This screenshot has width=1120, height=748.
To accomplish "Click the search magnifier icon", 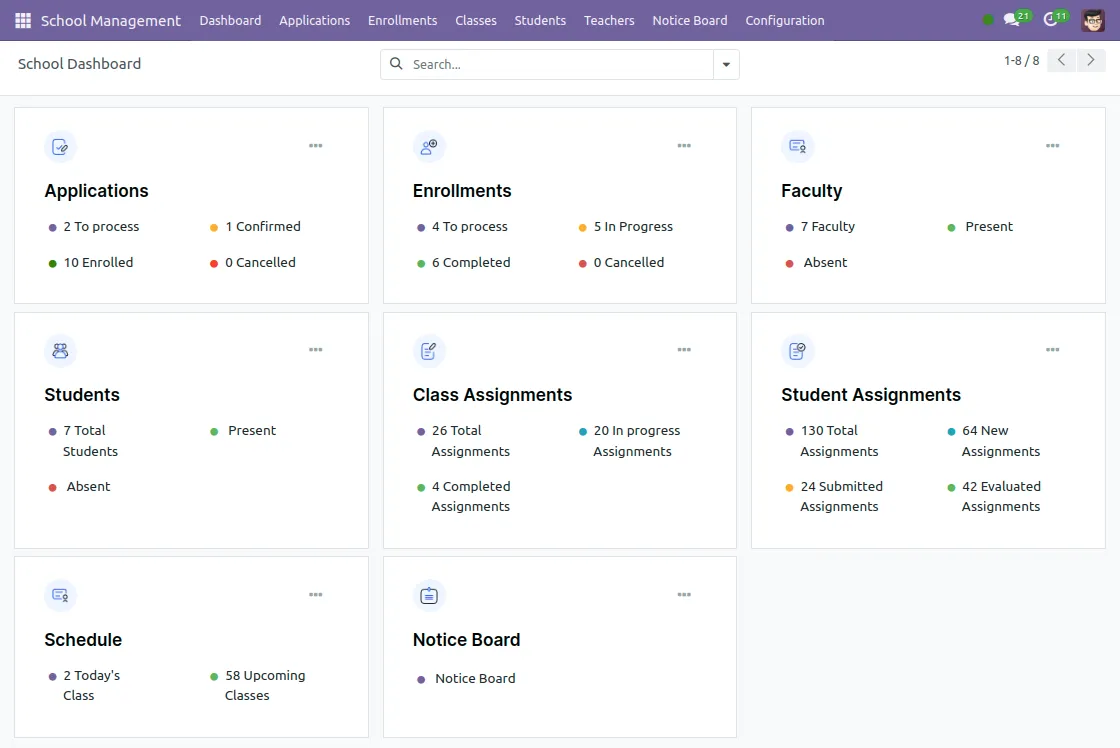I will tap(396, 64).
